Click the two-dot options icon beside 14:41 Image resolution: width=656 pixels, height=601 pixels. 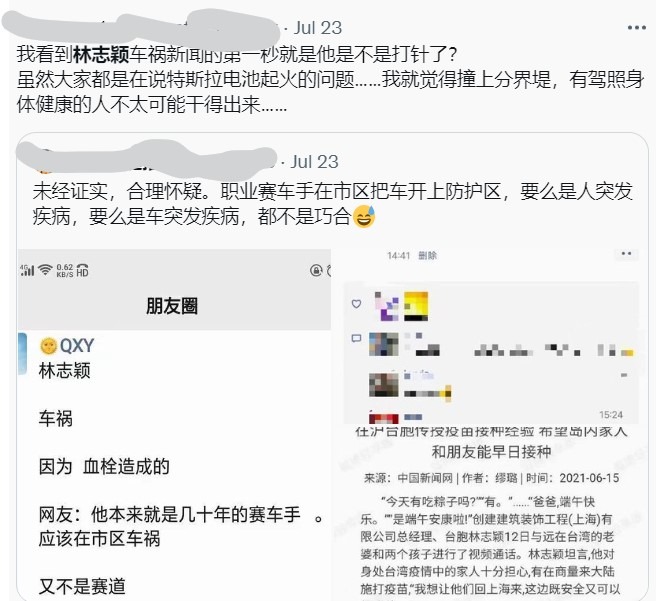[x=626, y=253]
